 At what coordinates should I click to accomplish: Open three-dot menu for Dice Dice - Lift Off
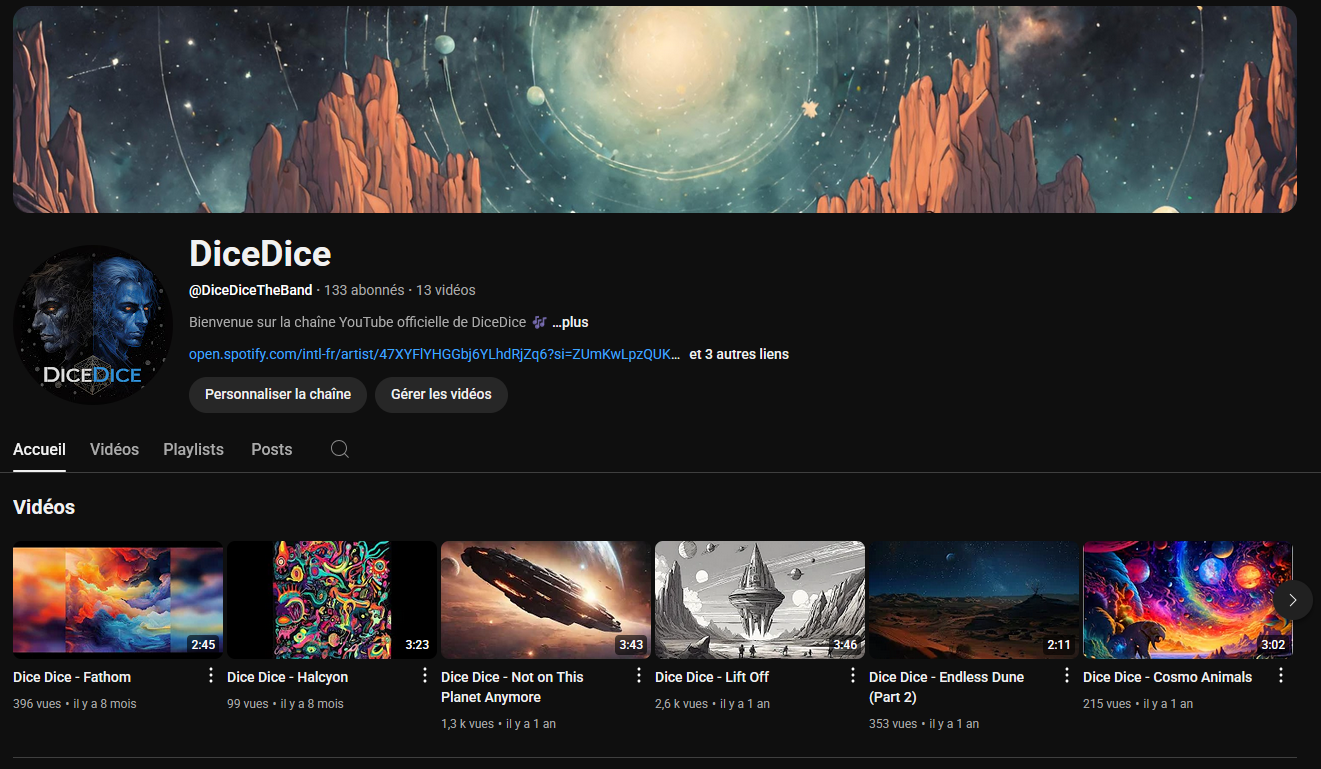(x=853, y=676)
